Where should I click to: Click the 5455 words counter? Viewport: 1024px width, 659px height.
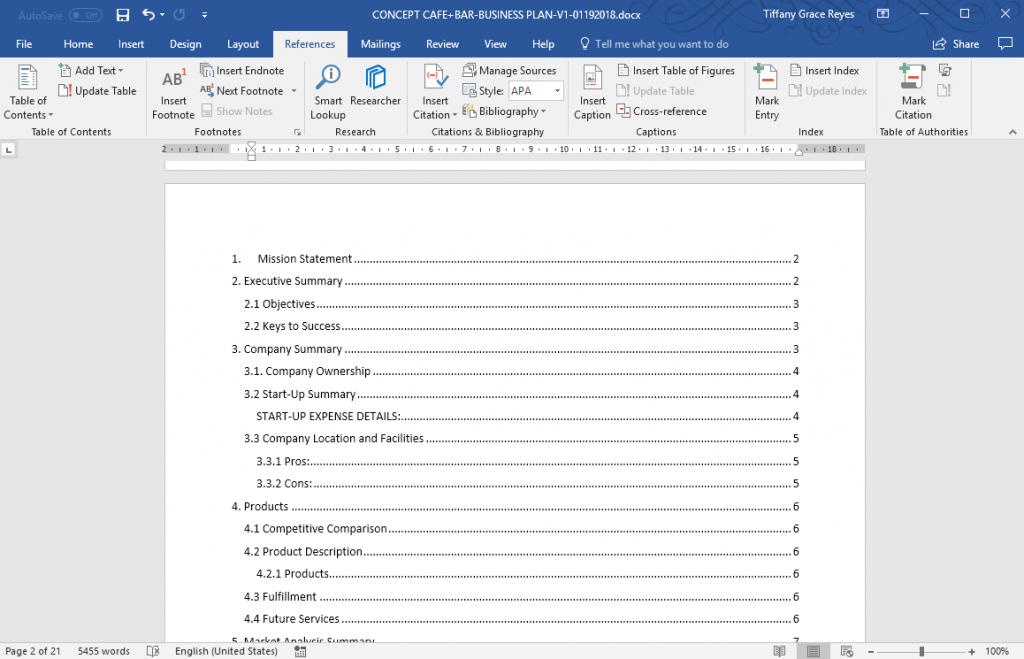(103, 651)
